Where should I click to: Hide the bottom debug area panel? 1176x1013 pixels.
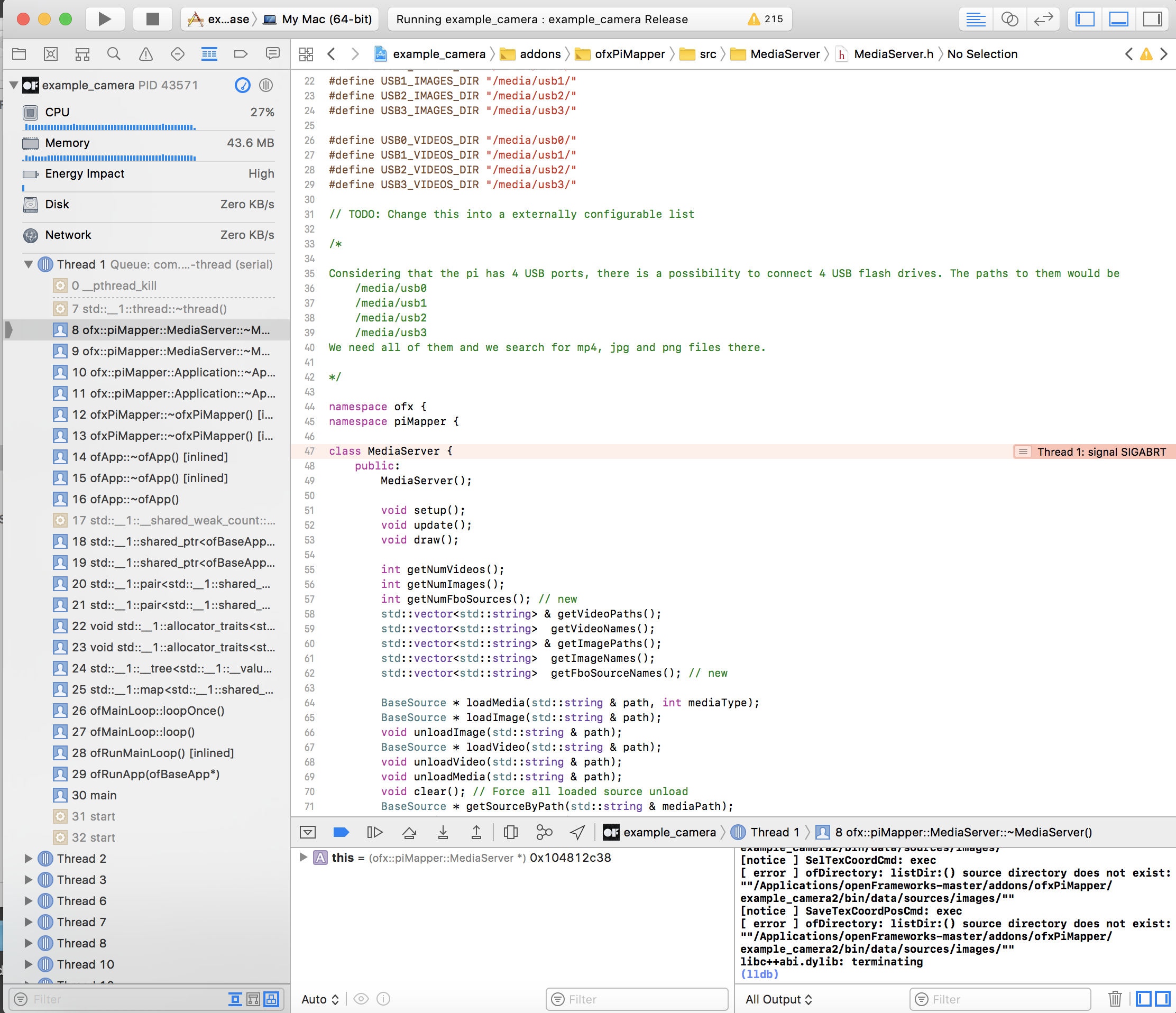tap(1118, 19)
